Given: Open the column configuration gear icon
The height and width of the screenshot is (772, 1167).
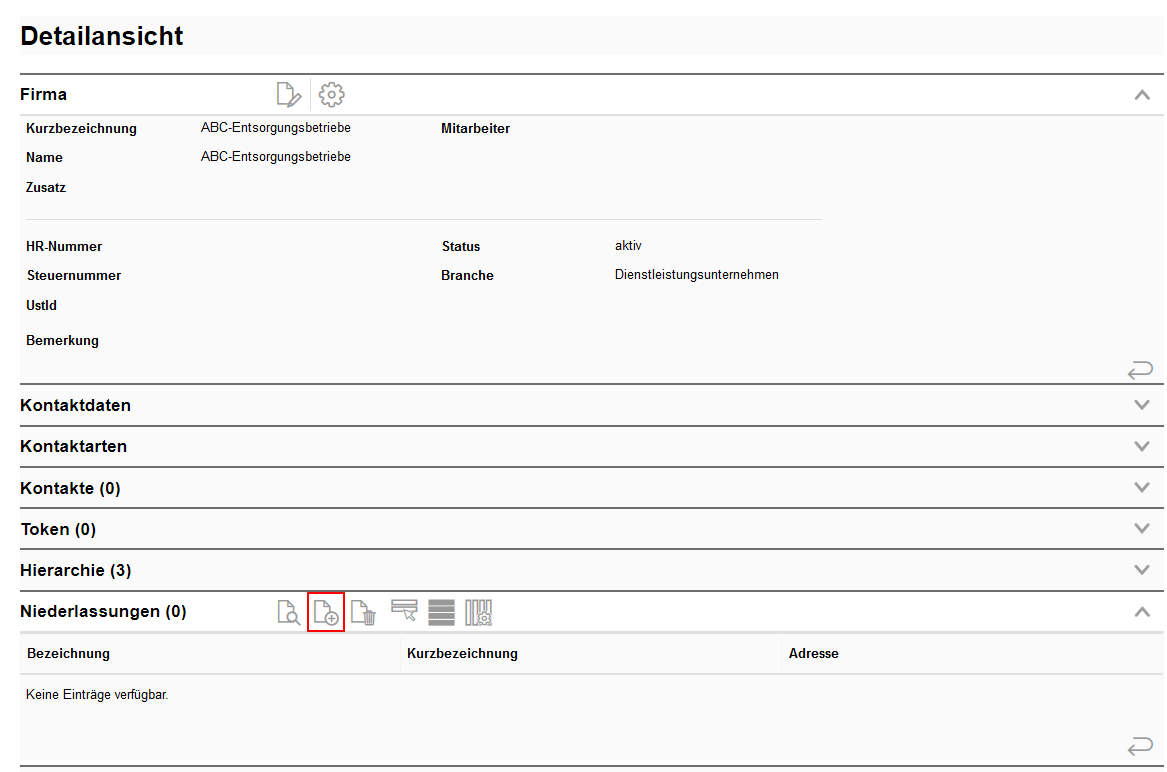Looking at the screenshot, I should pyautogui.click(x=479, y=612).
